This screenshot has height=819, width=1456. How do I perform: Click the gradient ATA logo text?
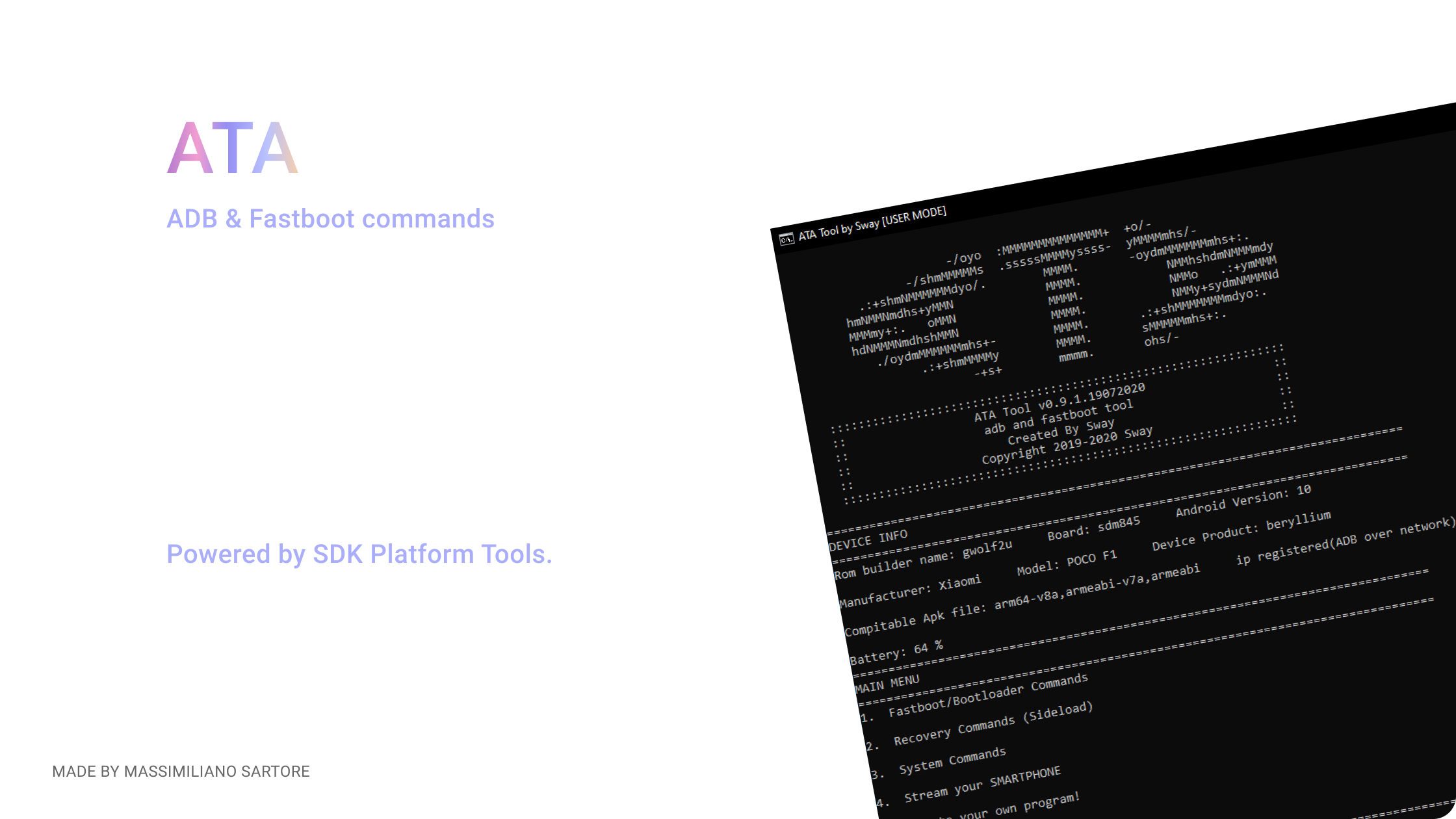point(233,149)
